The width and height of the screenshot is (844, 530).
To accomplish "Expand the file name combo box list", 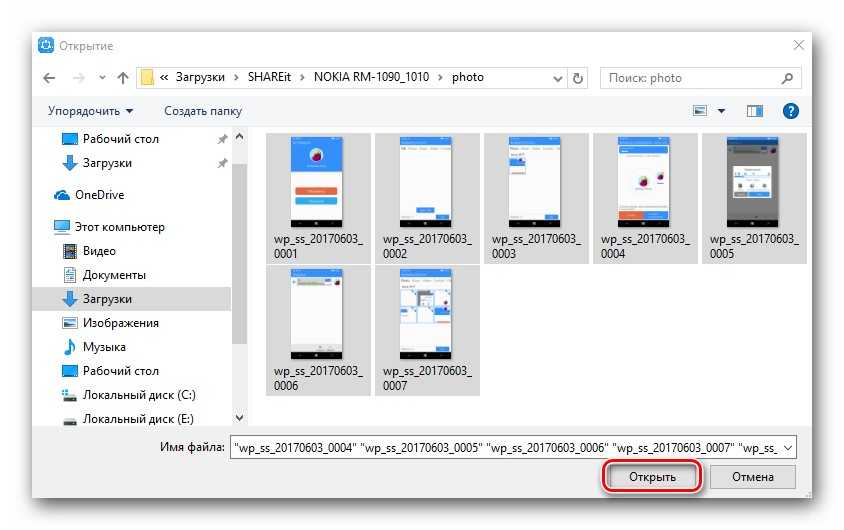I will click(x=787, y=447).
